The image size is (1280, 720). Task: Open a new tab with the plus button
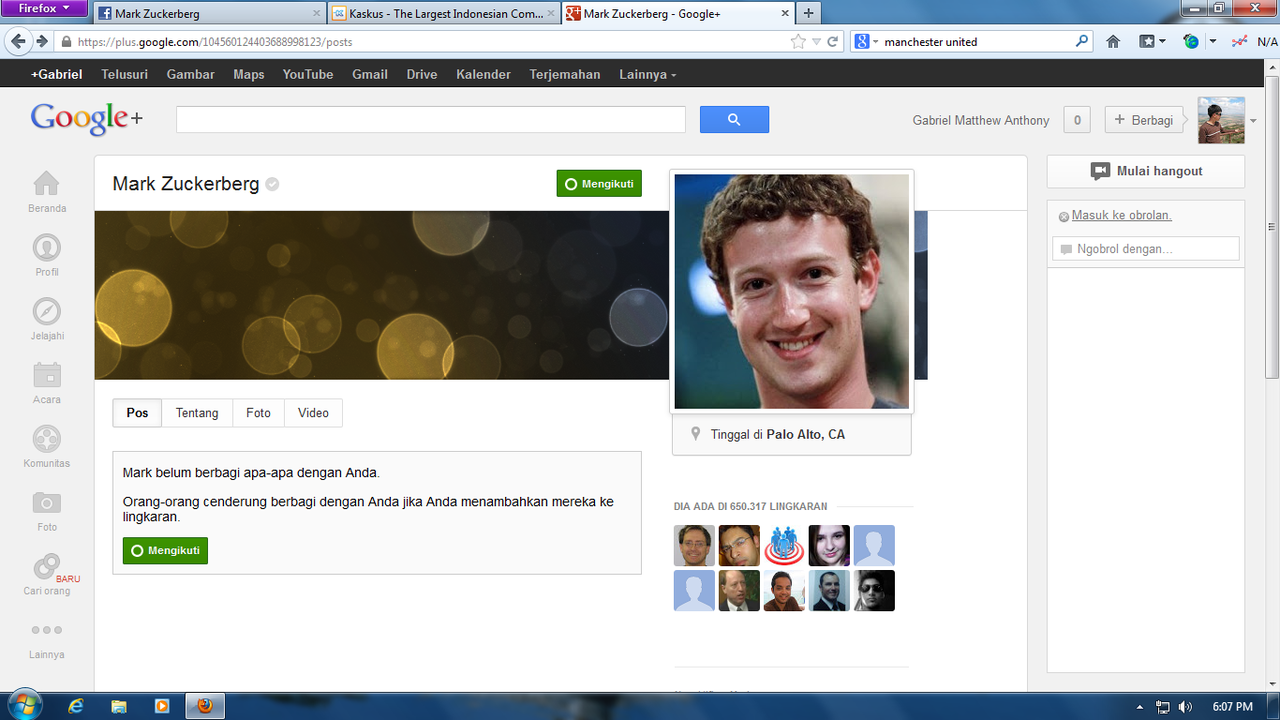click(808, 13)
